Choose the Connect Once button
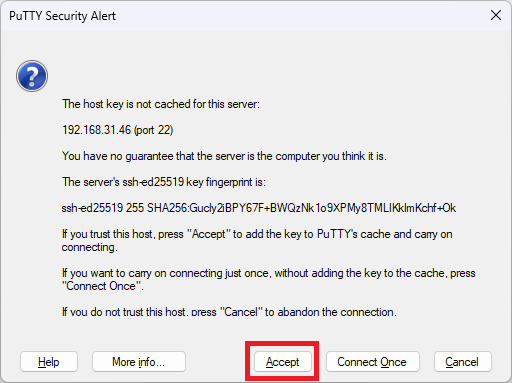Screen dimensions: 512x383 (x=372, y=362)
